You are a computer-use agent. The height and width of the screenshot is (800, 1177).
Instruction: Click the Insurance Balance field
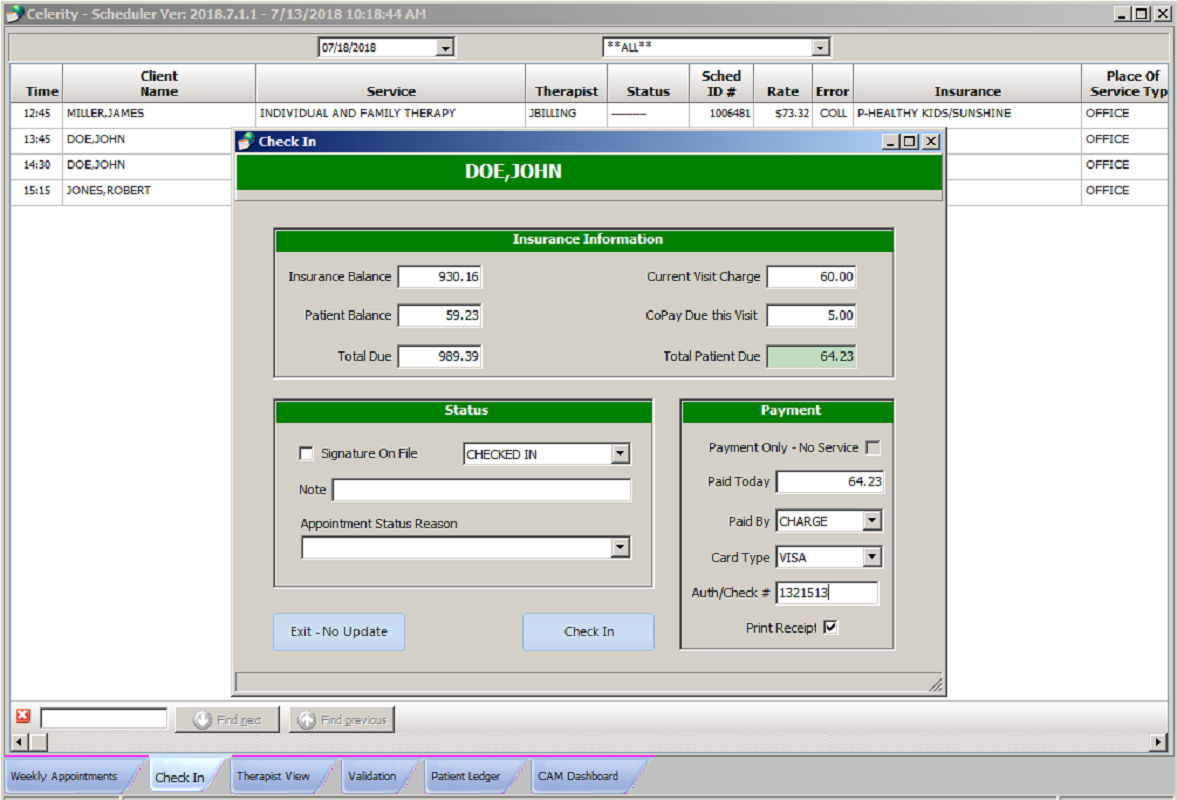[x=440, y=276]
